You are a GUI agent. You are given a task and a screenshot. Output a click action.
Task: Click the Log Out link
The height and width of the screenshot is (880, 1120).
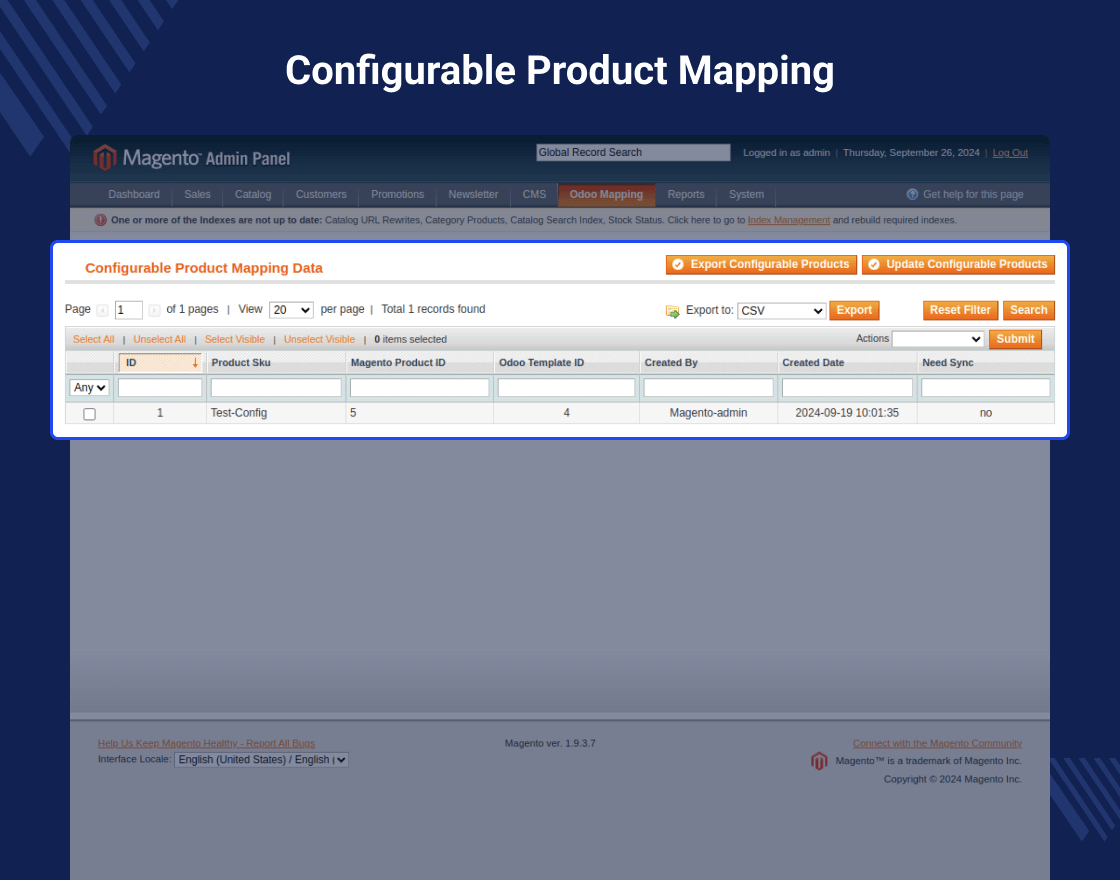pos(1010,153)
